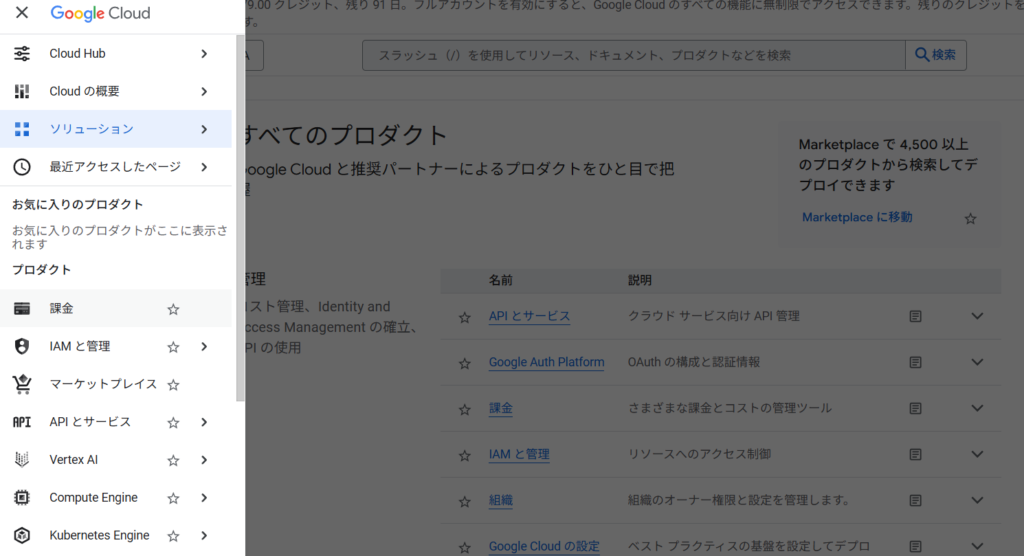Expand the IAM と管理 submenu arrow
Screen dimensions: 1024x556
pyautogui.click(x=204, y=347)
